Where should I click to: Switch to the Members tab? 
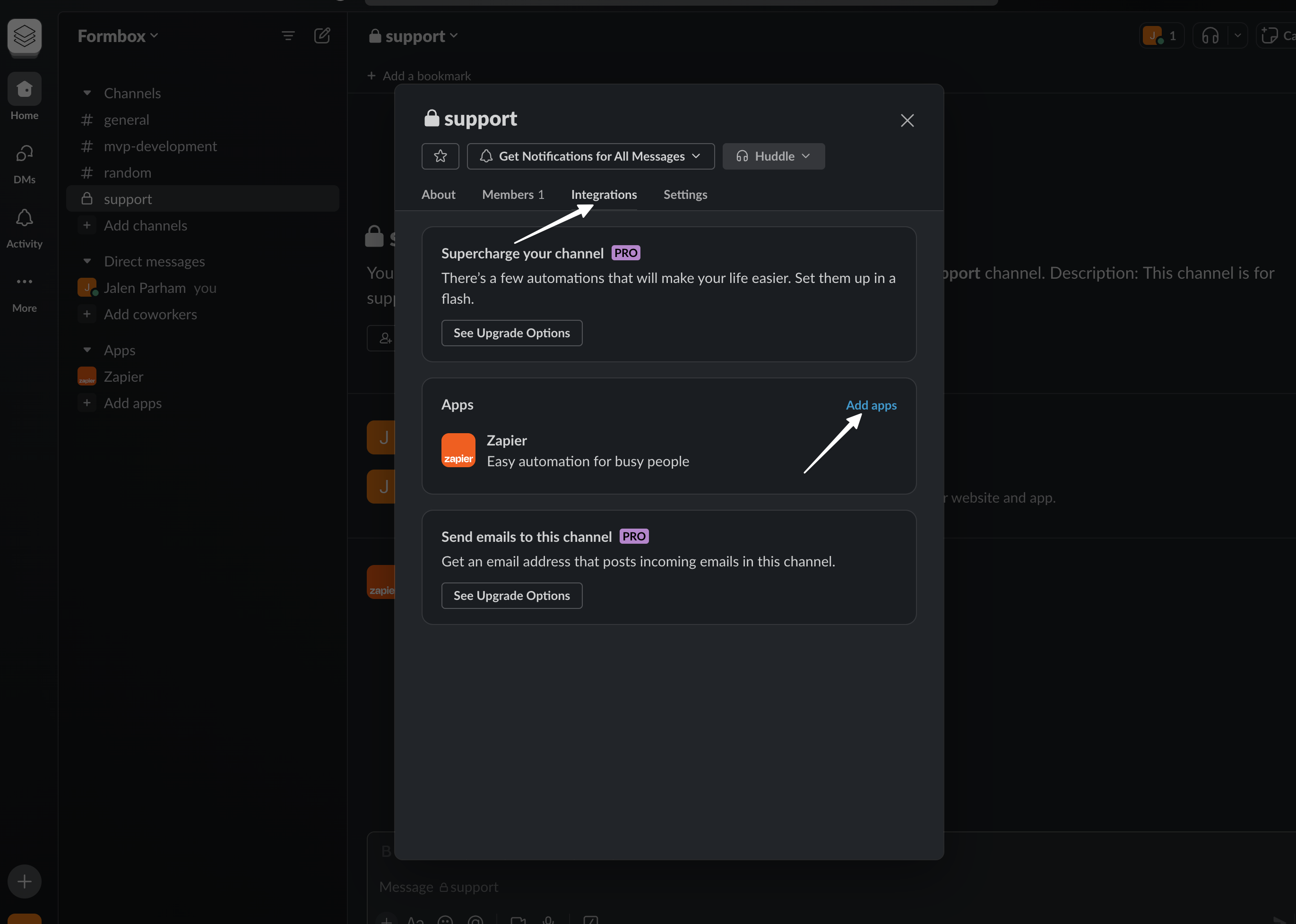click(512, 195)
